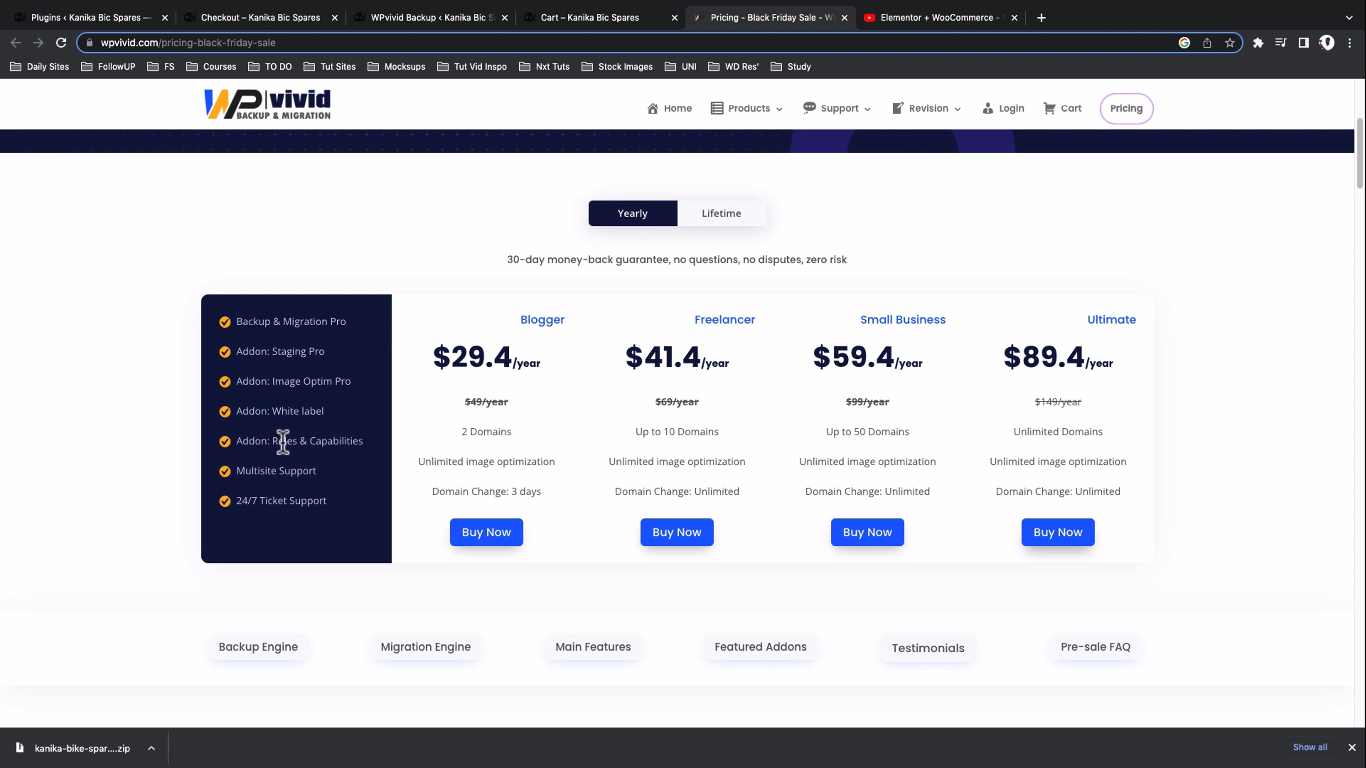Go back using browser back arrow
The image size is (1366, 768).
(15, 43)
